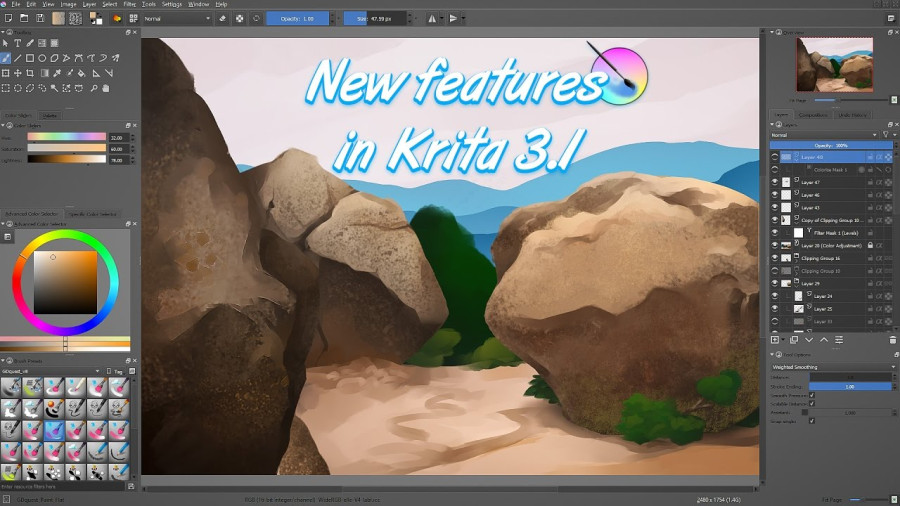Open the layer blending mode dropdown
The height and width of the screenshot is (506, 900).
coord(824,135)
